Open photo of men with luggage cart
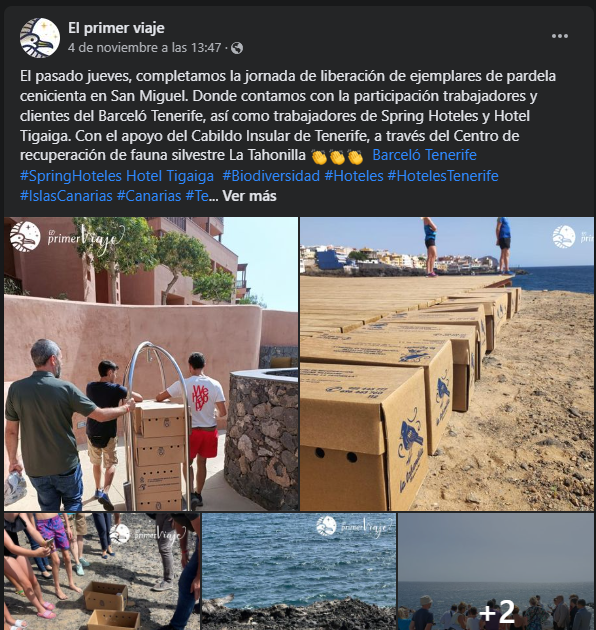 point(151,364)
